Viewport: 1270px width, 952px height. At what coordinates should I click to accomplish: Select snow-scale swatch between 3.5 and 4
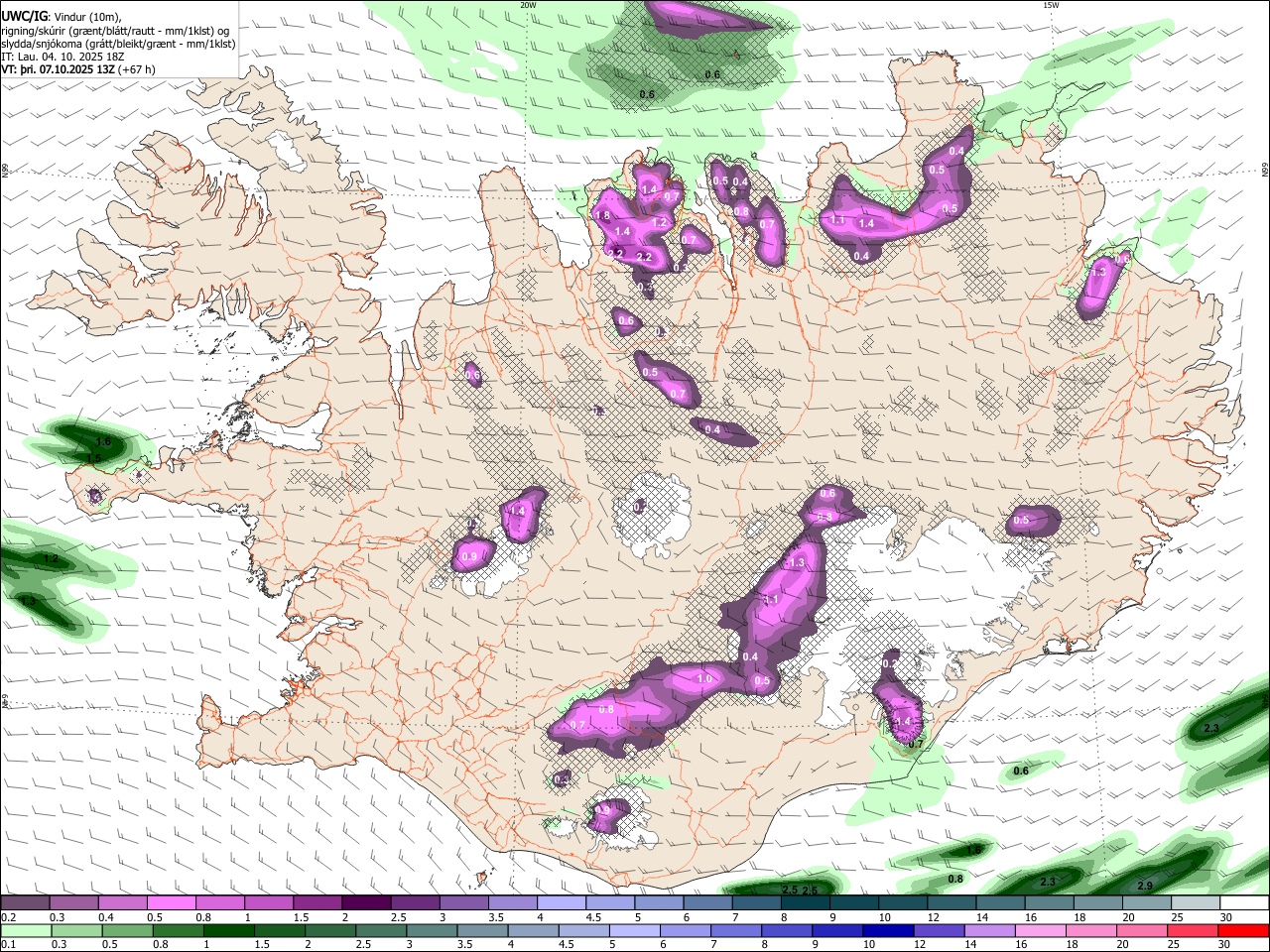pos(512,903)
